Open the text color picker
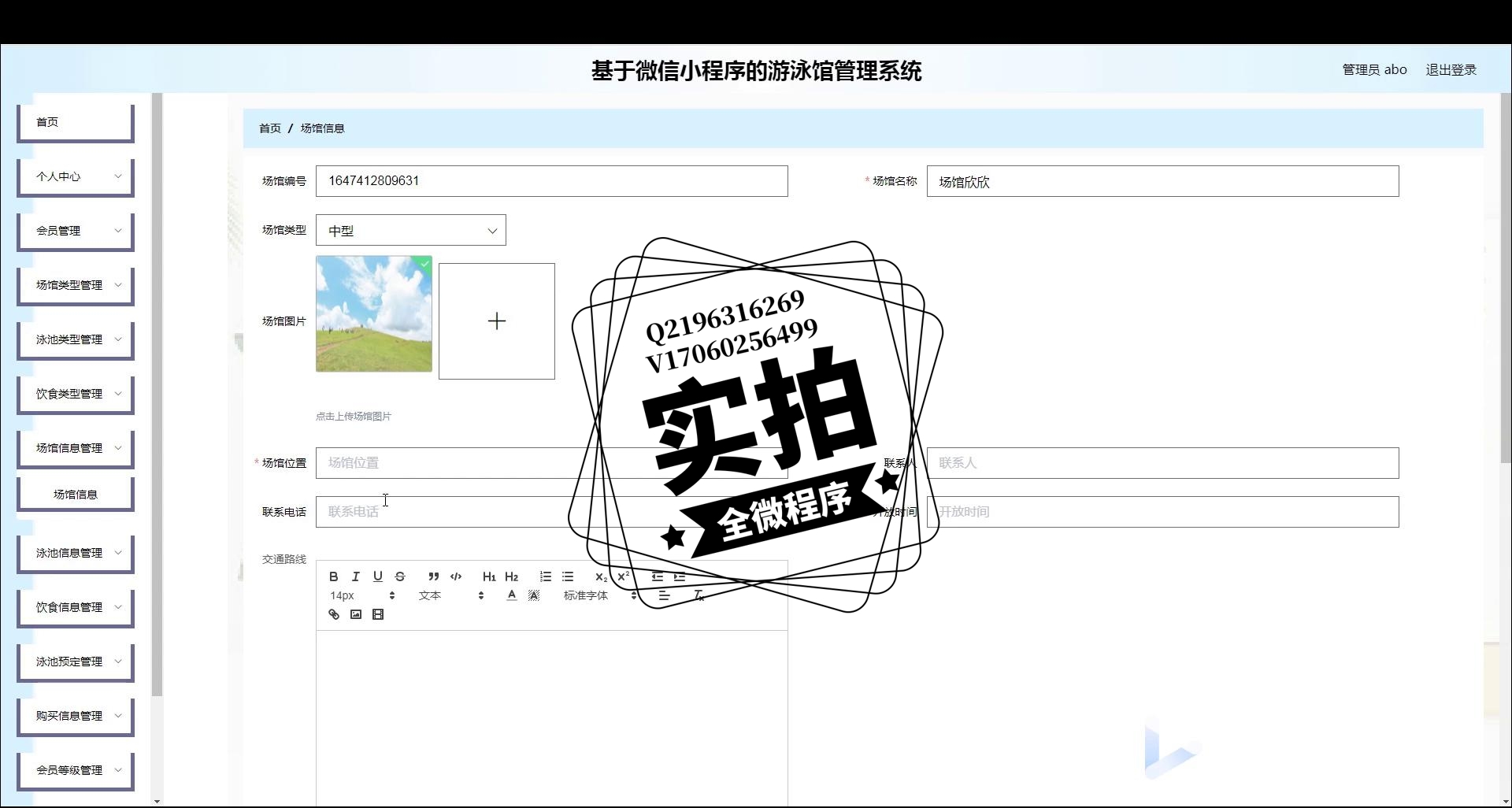 click(x=512, y=595)
